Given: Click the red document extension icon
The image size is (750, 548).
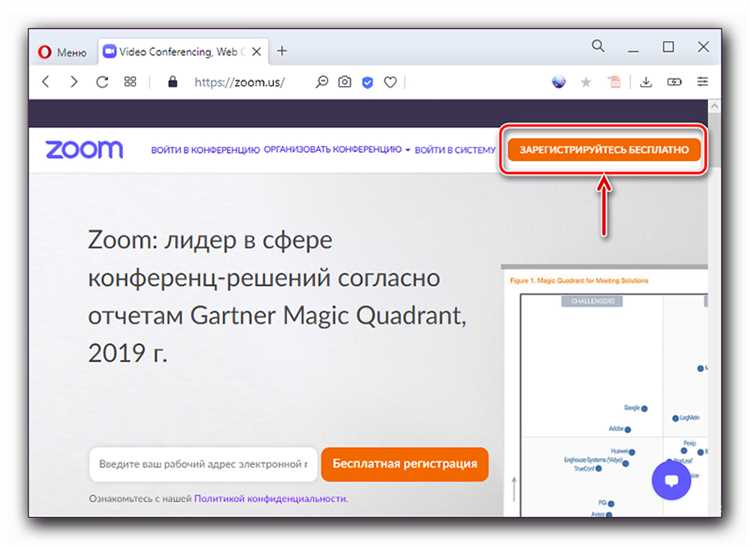Looking at the screenshot, I should point(614,82).
